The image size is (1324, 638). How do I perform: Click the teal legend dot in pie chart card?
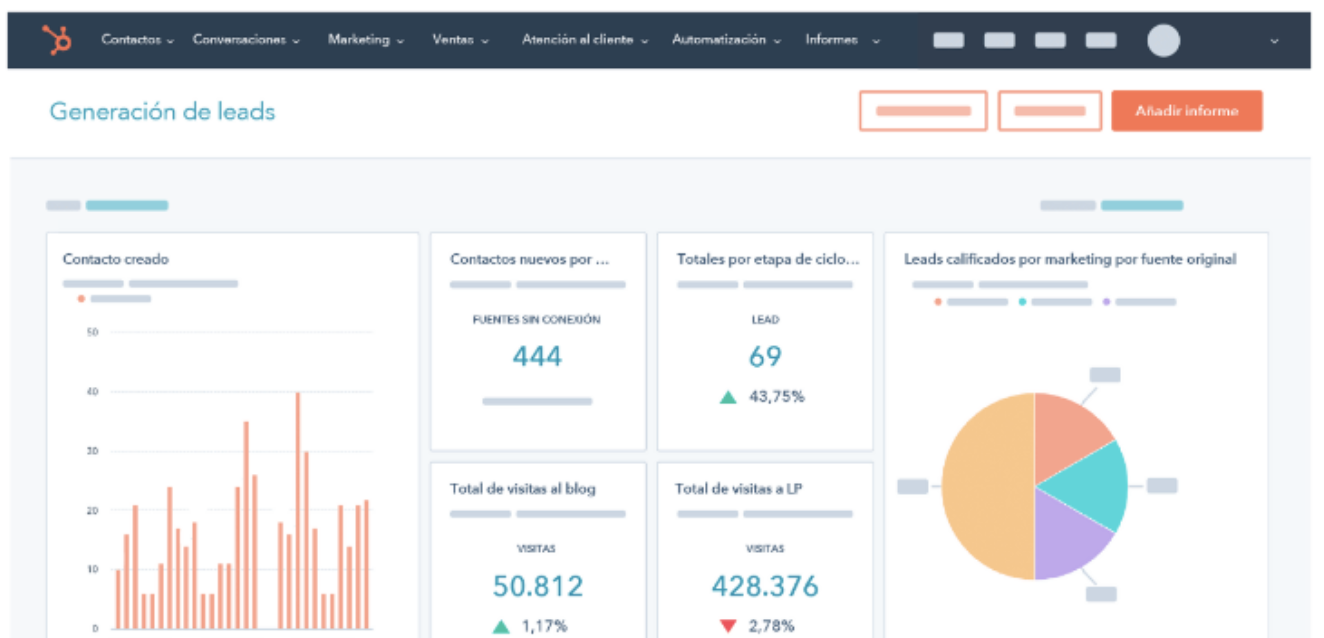[x=1022, y=301]
